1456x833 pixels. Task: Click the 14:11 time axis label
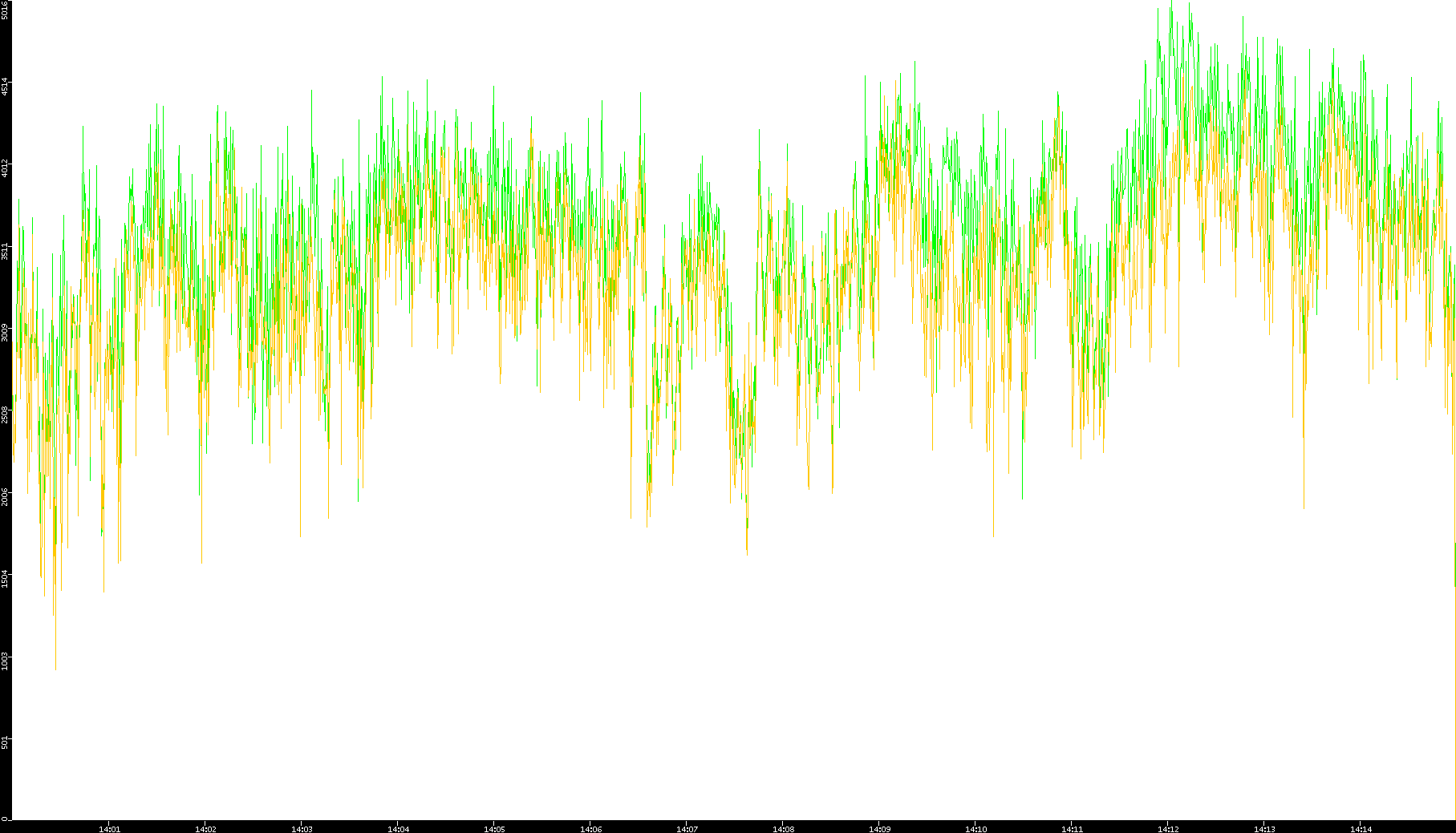click(1072, 829)
